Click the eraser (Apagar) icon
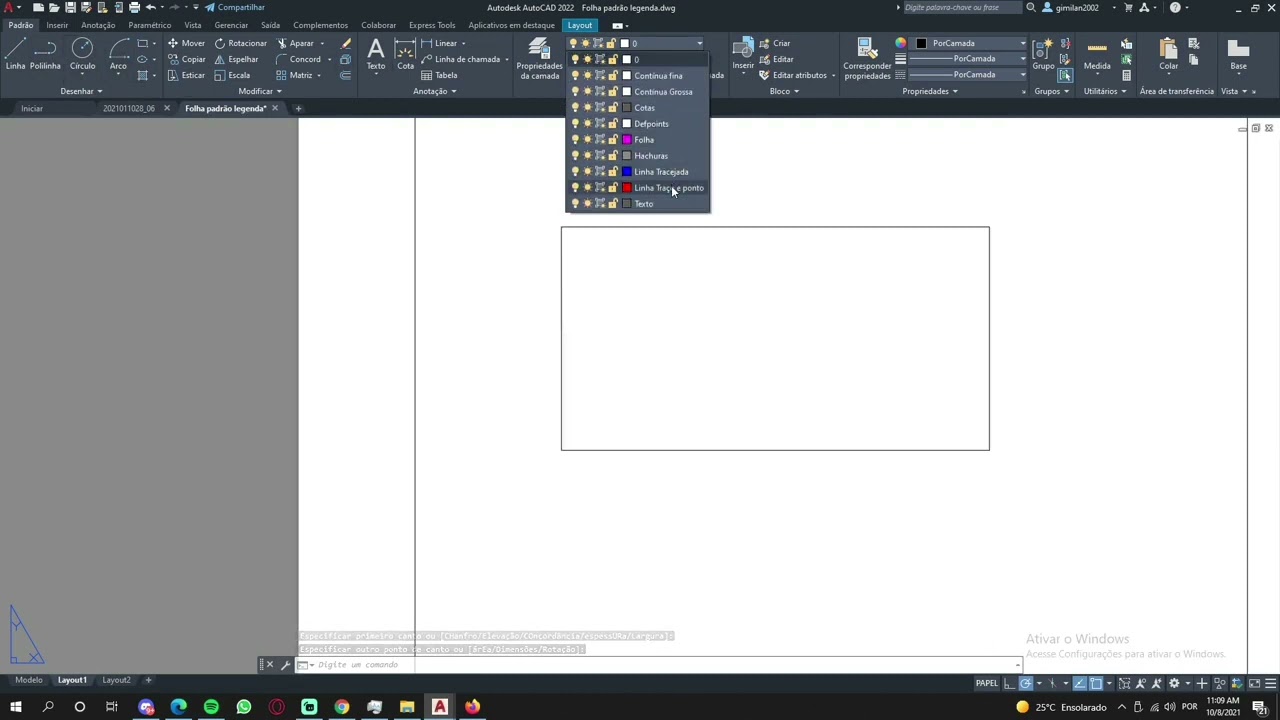Viewport: 1280px width, 720px height. tap(346, 43)
